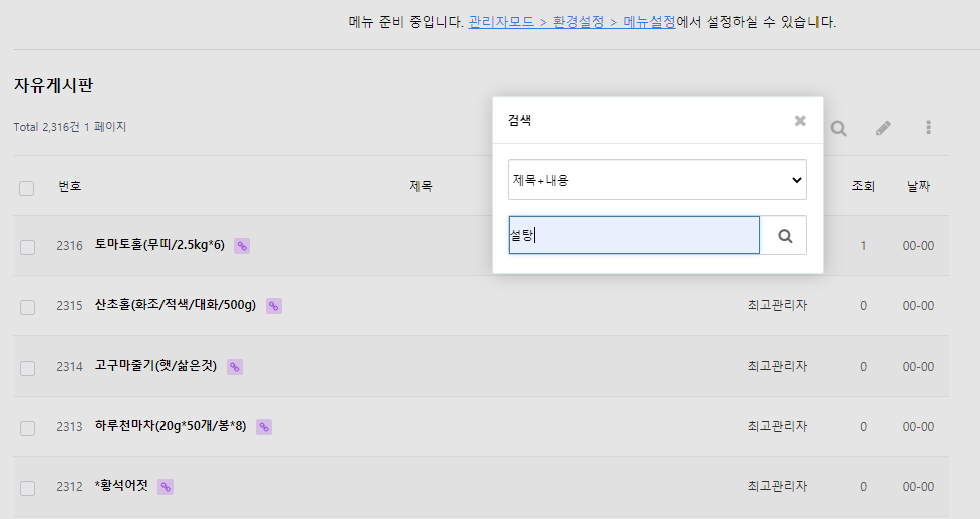Click link icon next to 산초홀 post
980x519 pixels.
(x=274, y=306)
